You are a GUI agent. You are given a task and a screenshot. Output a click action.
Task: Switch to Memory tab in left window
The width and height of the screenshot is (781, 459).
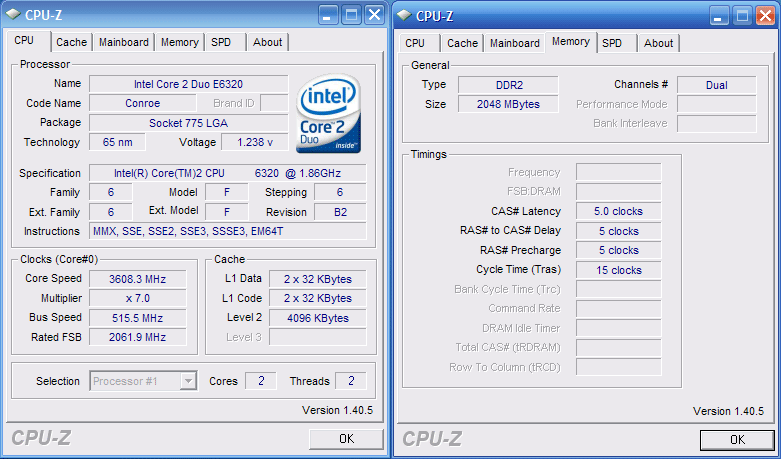coord(179,42)
